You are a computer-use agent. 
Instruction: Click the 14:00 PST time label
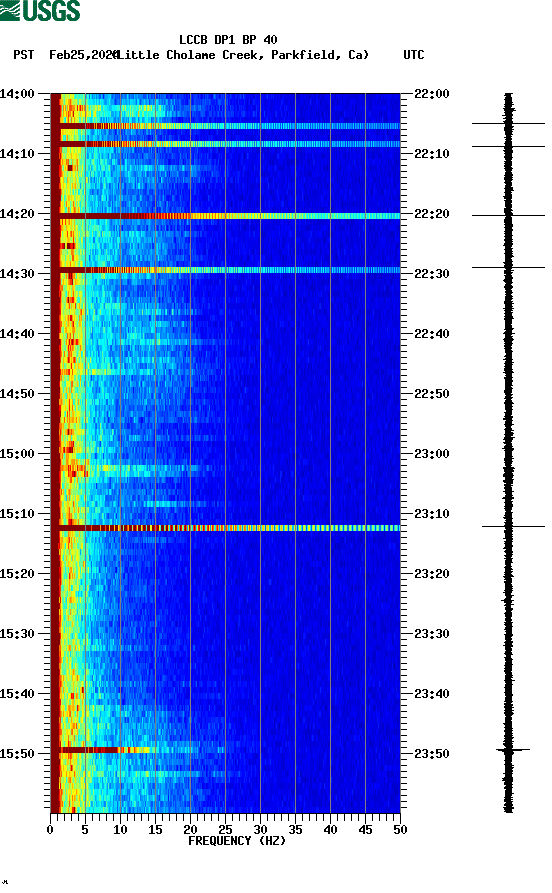(x=17, y=93)
